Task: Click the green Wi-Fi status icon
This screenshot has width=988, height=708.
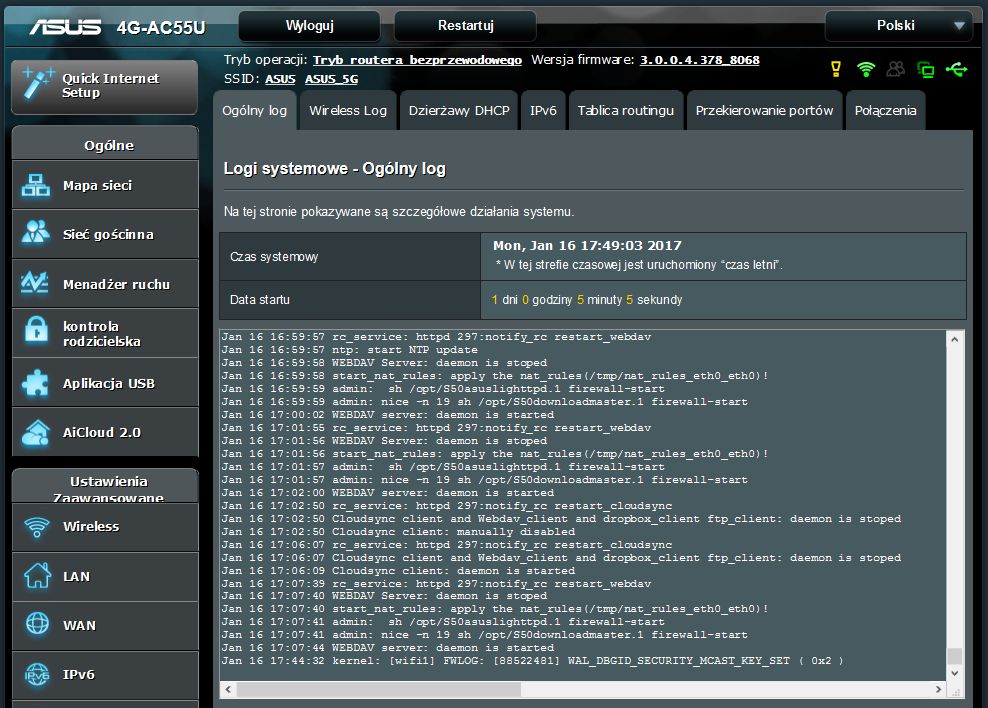Action: click(x=866, y=69)
